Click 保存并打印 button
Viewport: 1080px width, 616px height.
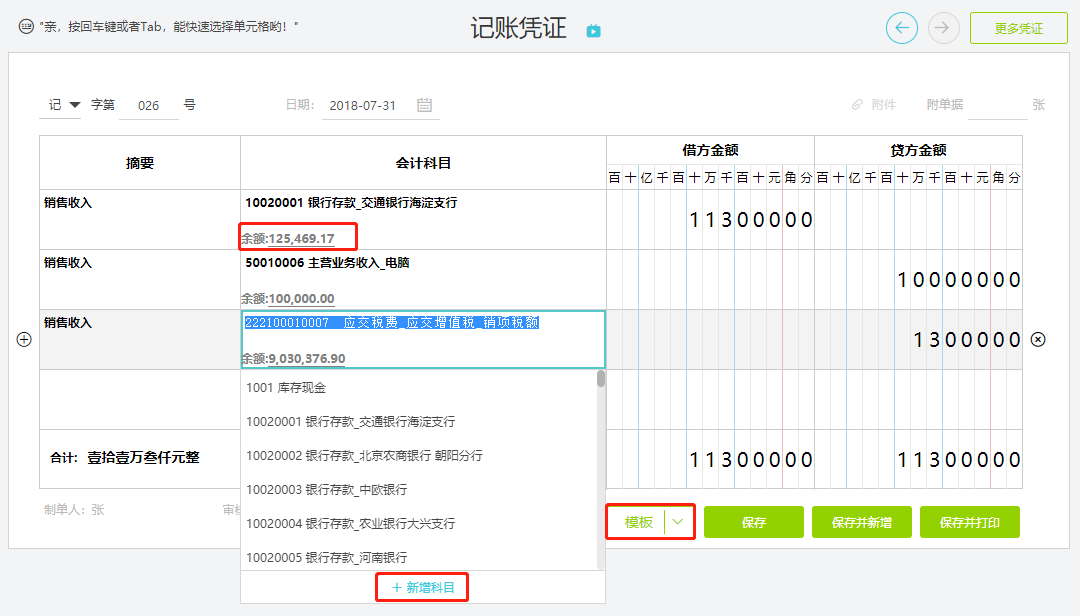click(x=970, y=522)
